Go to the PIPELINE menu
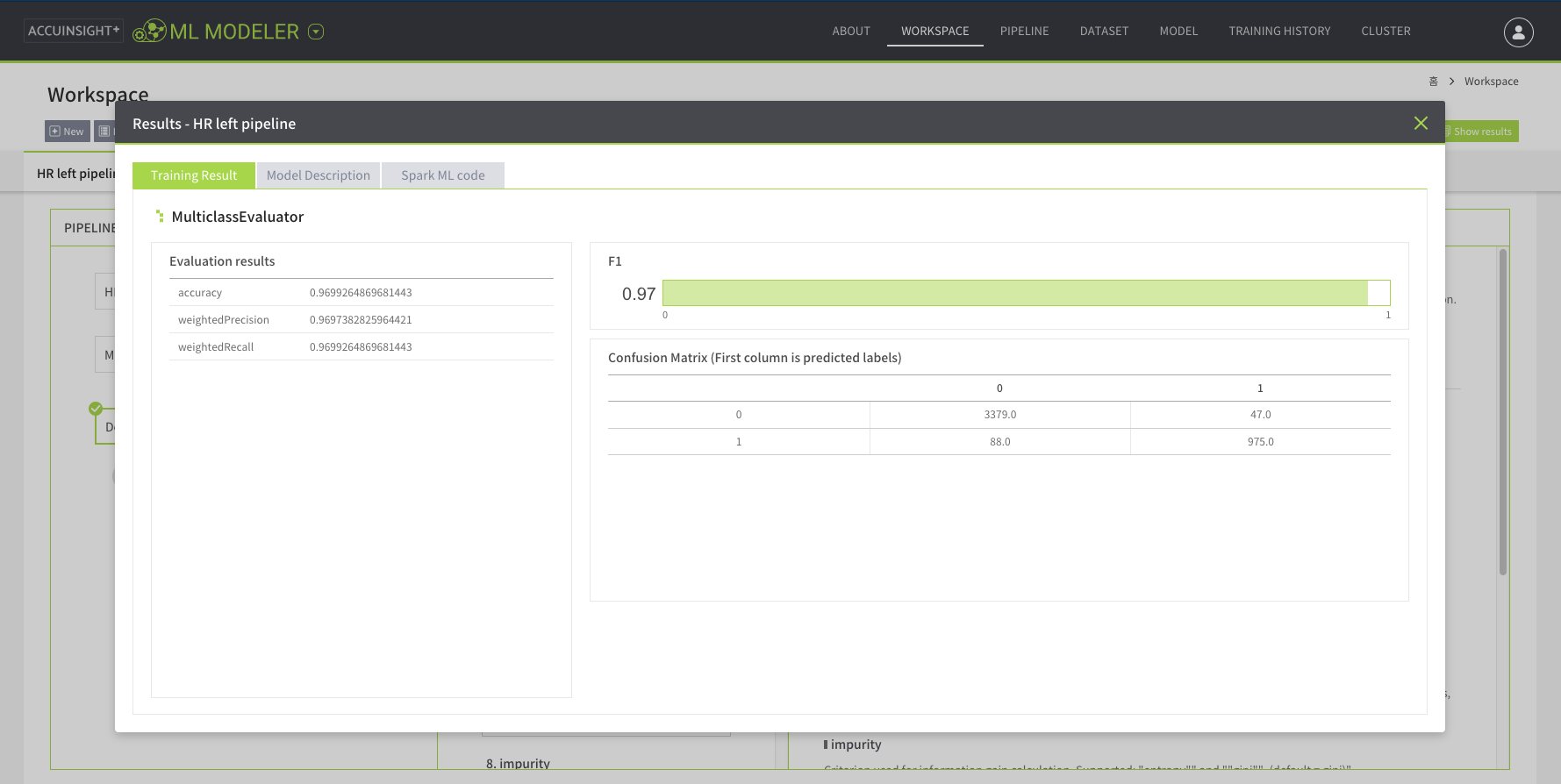 (1024, 31)
